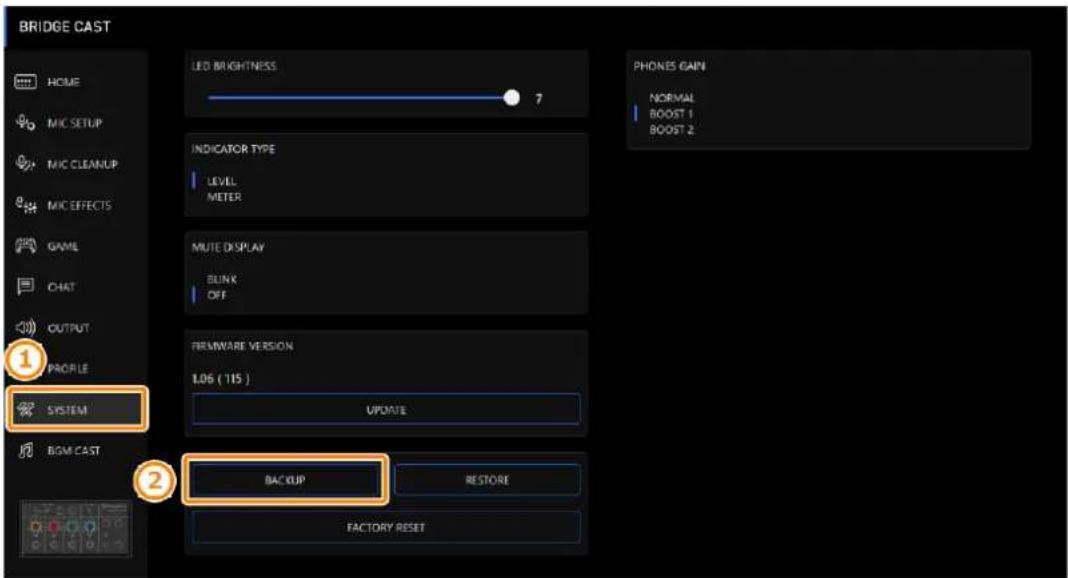The width and height of the screenshot is (1068, 578).
Task: Open the GAME menu label
Action: pos(63,246)
